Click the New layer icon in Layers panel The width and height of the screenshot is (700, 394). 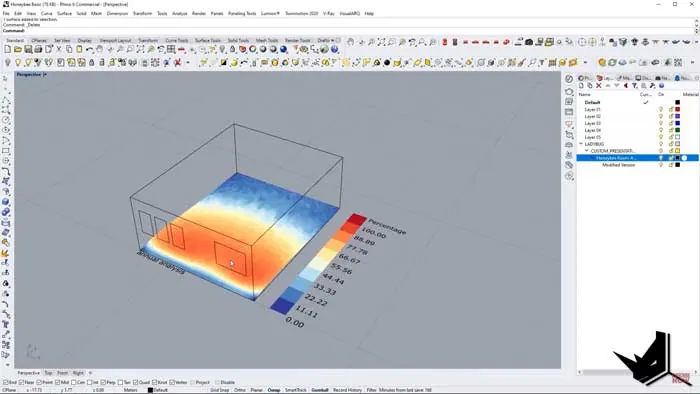click(581, 86)
